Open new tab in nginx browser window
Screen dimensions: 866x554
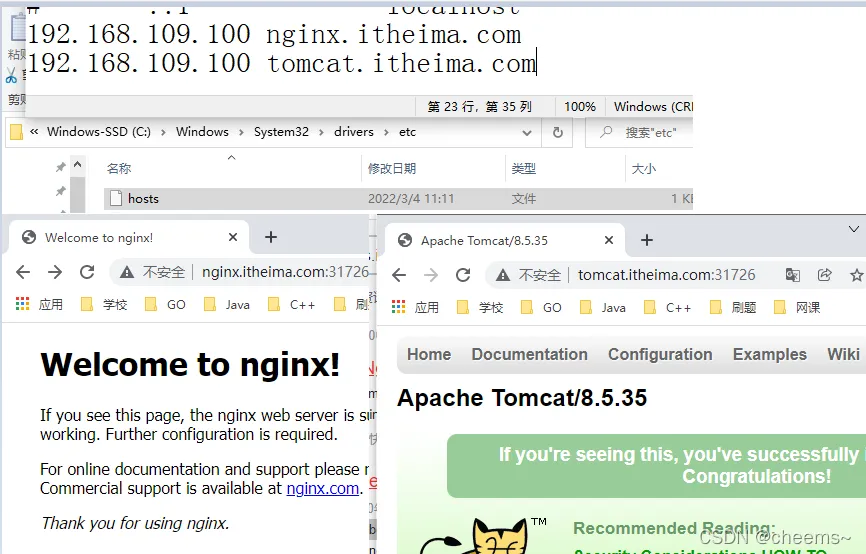tap(271, 238)
